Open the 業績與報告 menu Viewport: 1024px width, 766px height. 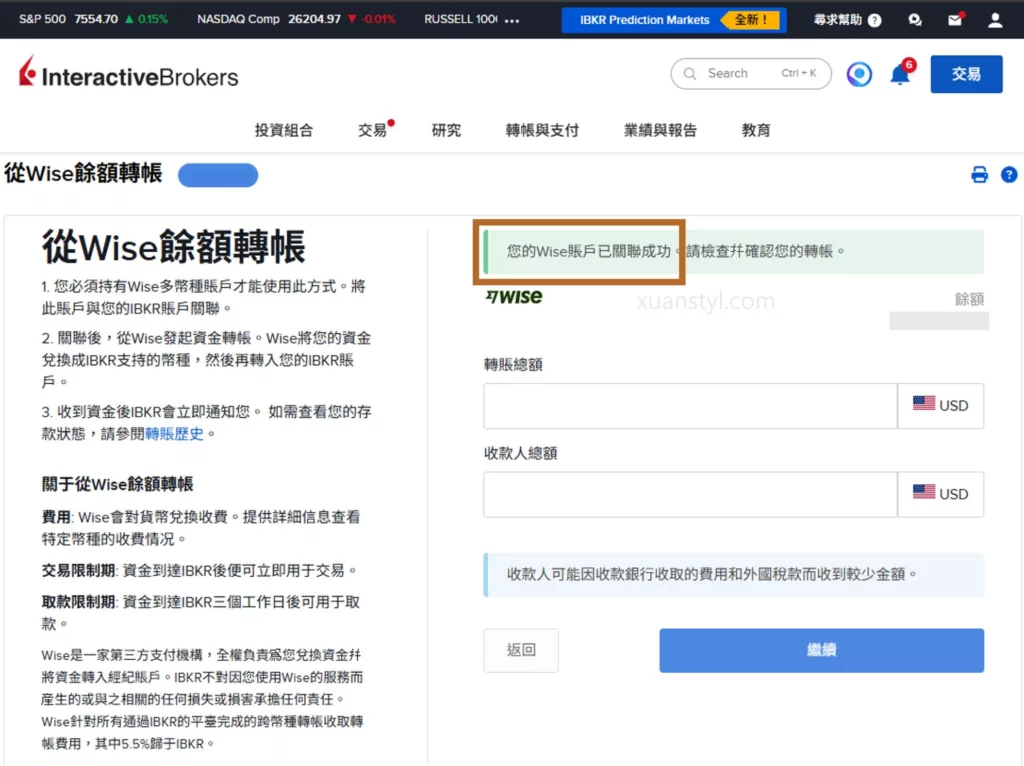[660, 130]
